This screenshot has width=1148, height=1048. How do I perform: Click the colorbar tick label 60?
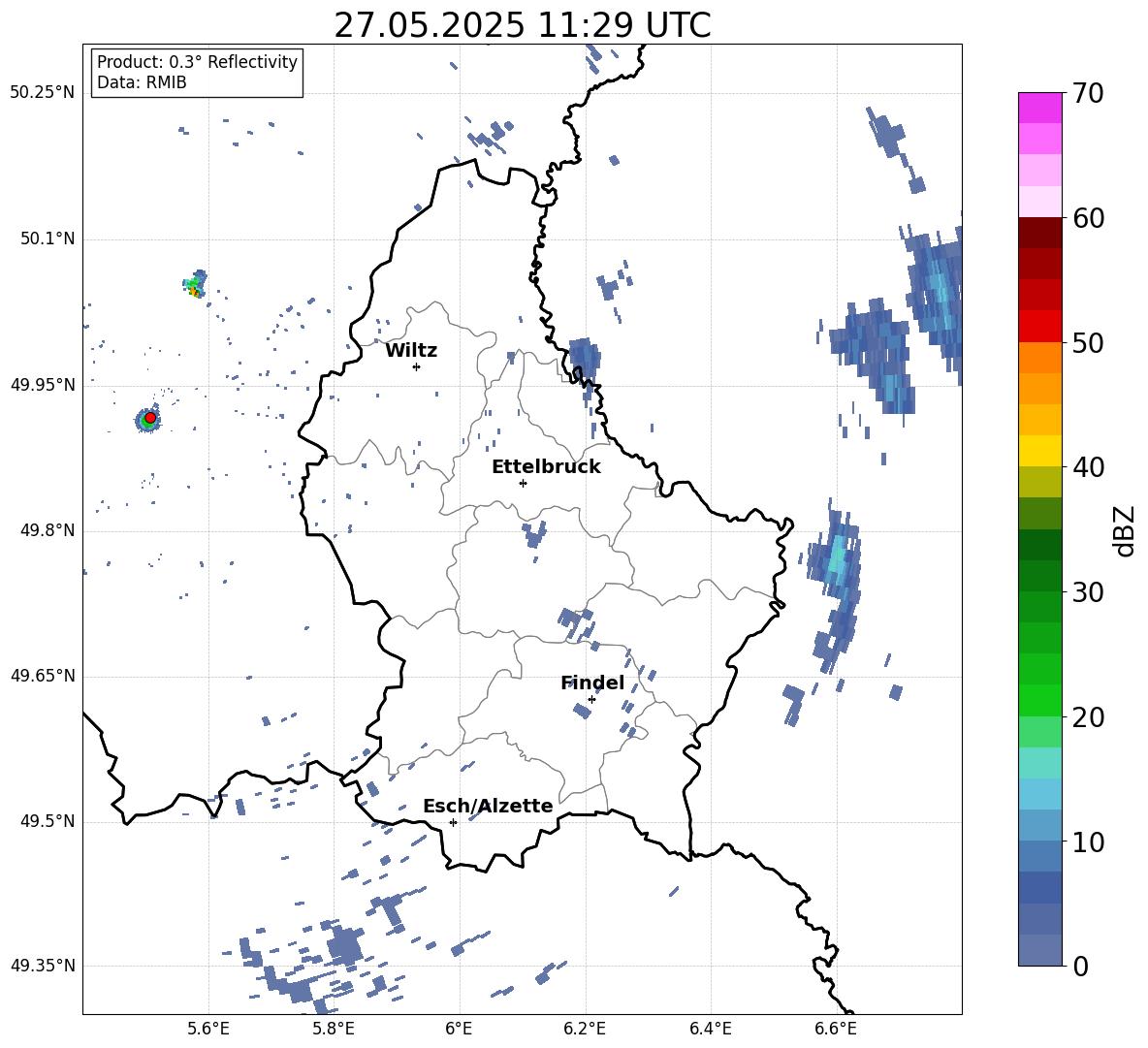[1087, 218]
